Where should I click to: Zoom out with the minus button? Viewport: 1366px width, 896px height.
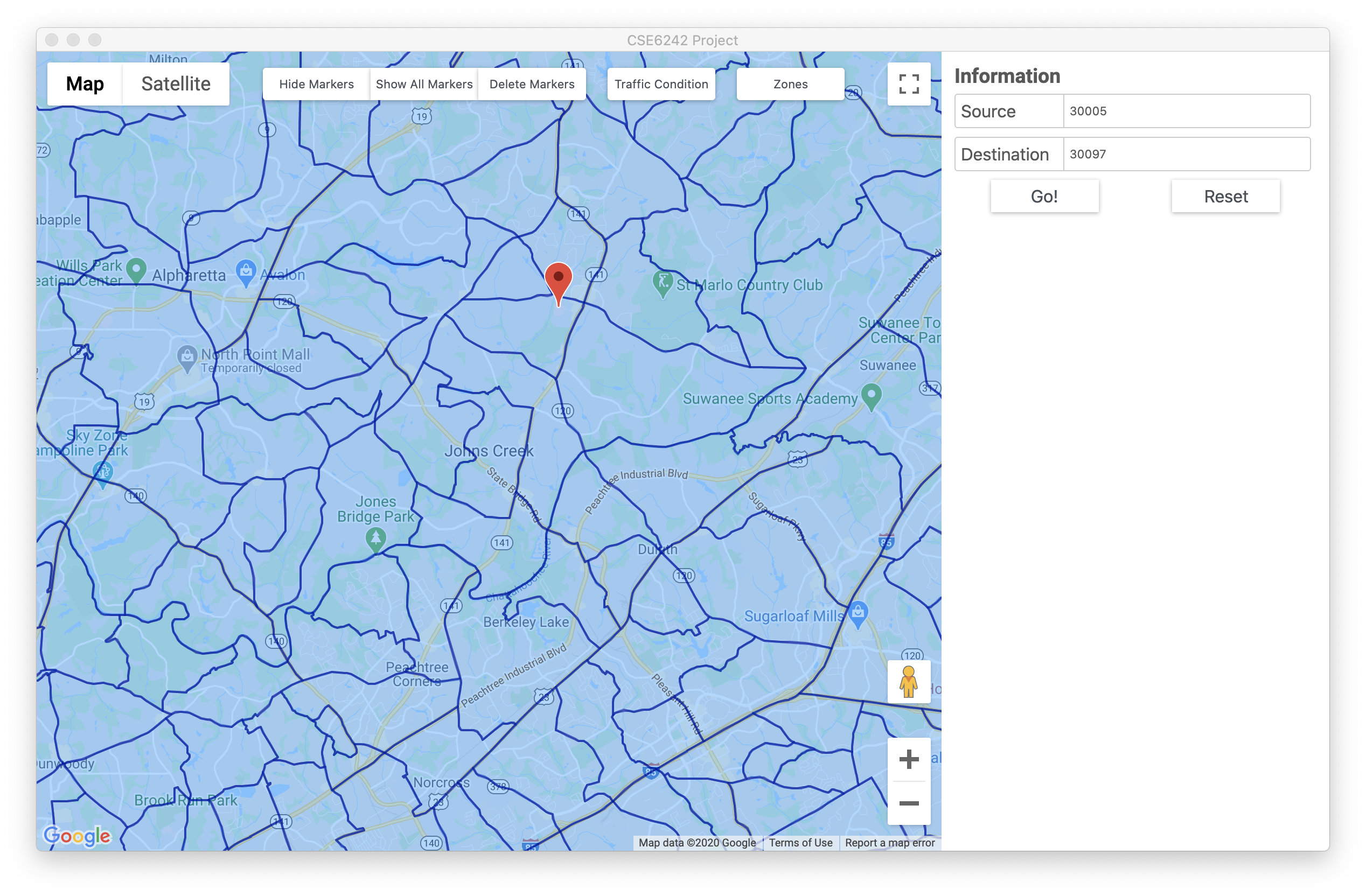[908, 803]
